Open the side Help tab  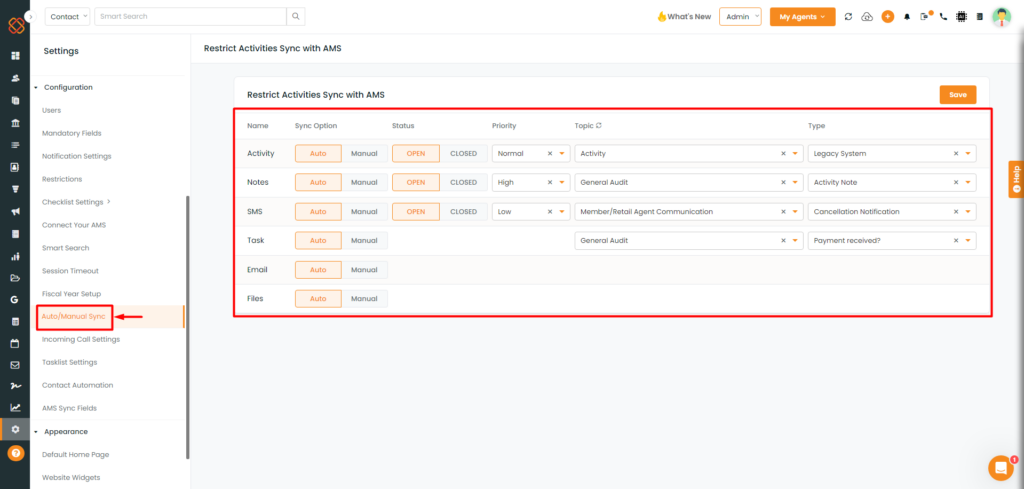pos(1016,179)
